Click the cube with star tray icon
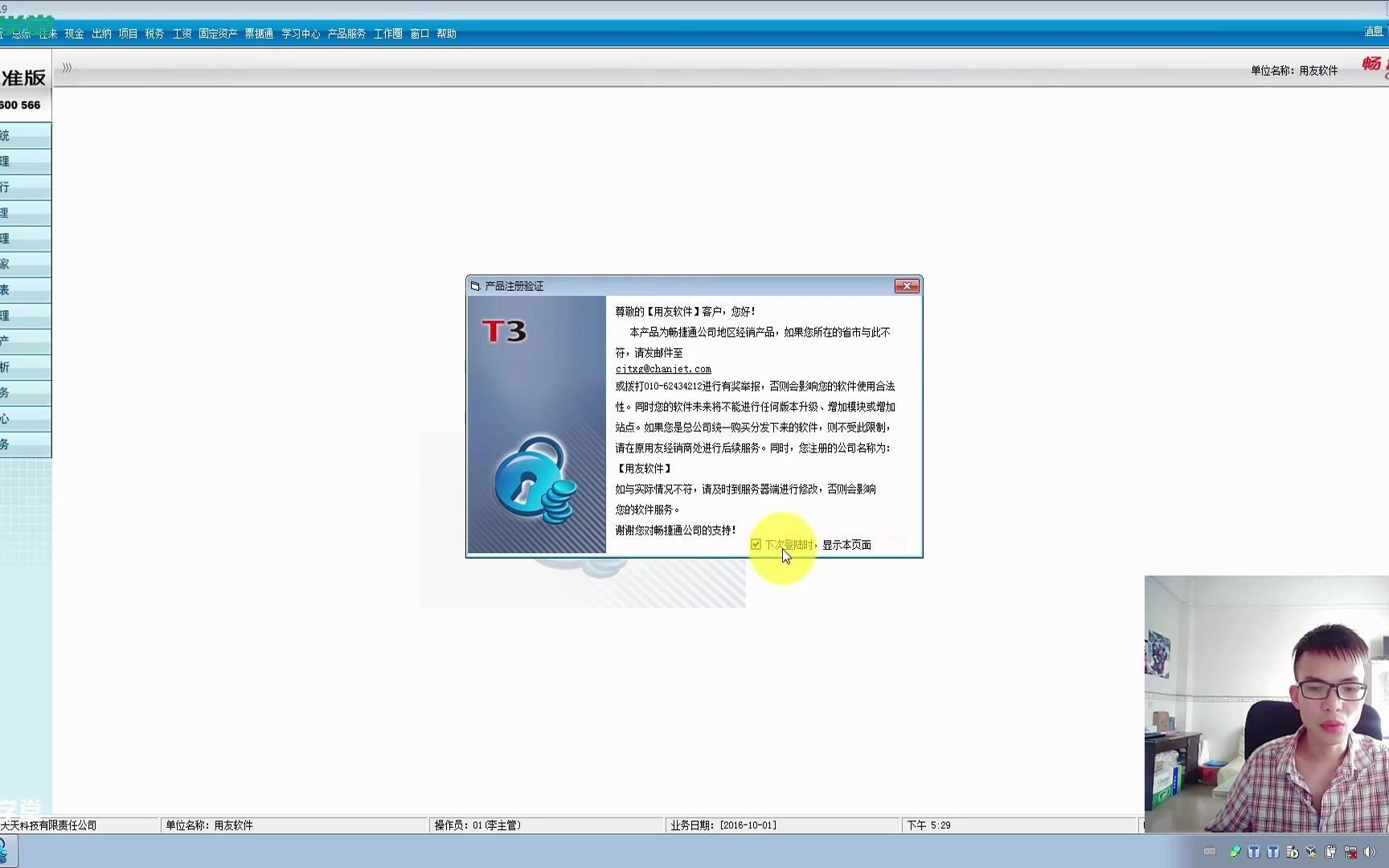 (1312, 852)
